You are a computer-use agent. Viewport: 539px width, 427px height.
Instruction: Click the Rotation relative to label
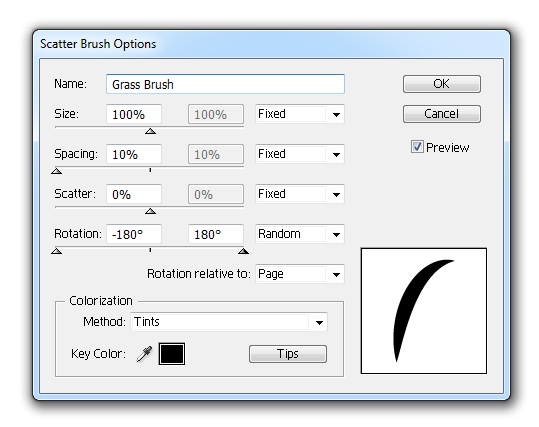(199, 274)
